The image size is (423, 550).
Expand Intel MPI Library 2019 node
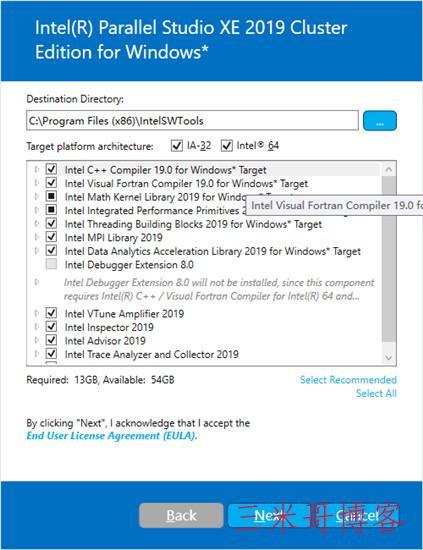(x=36, y=237)
